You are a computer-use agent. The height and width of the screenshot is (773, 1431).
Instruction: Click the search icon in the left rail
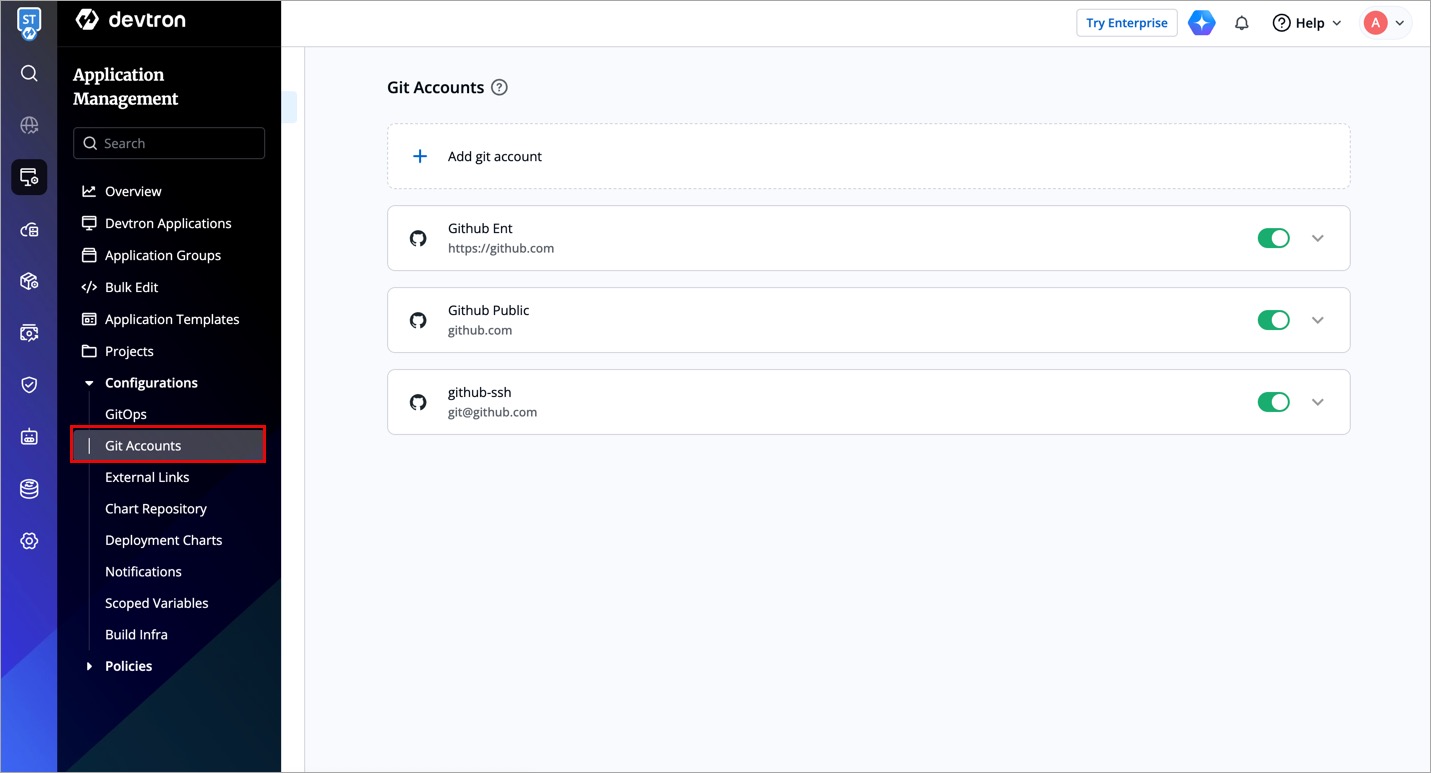(x=29, y=73)
